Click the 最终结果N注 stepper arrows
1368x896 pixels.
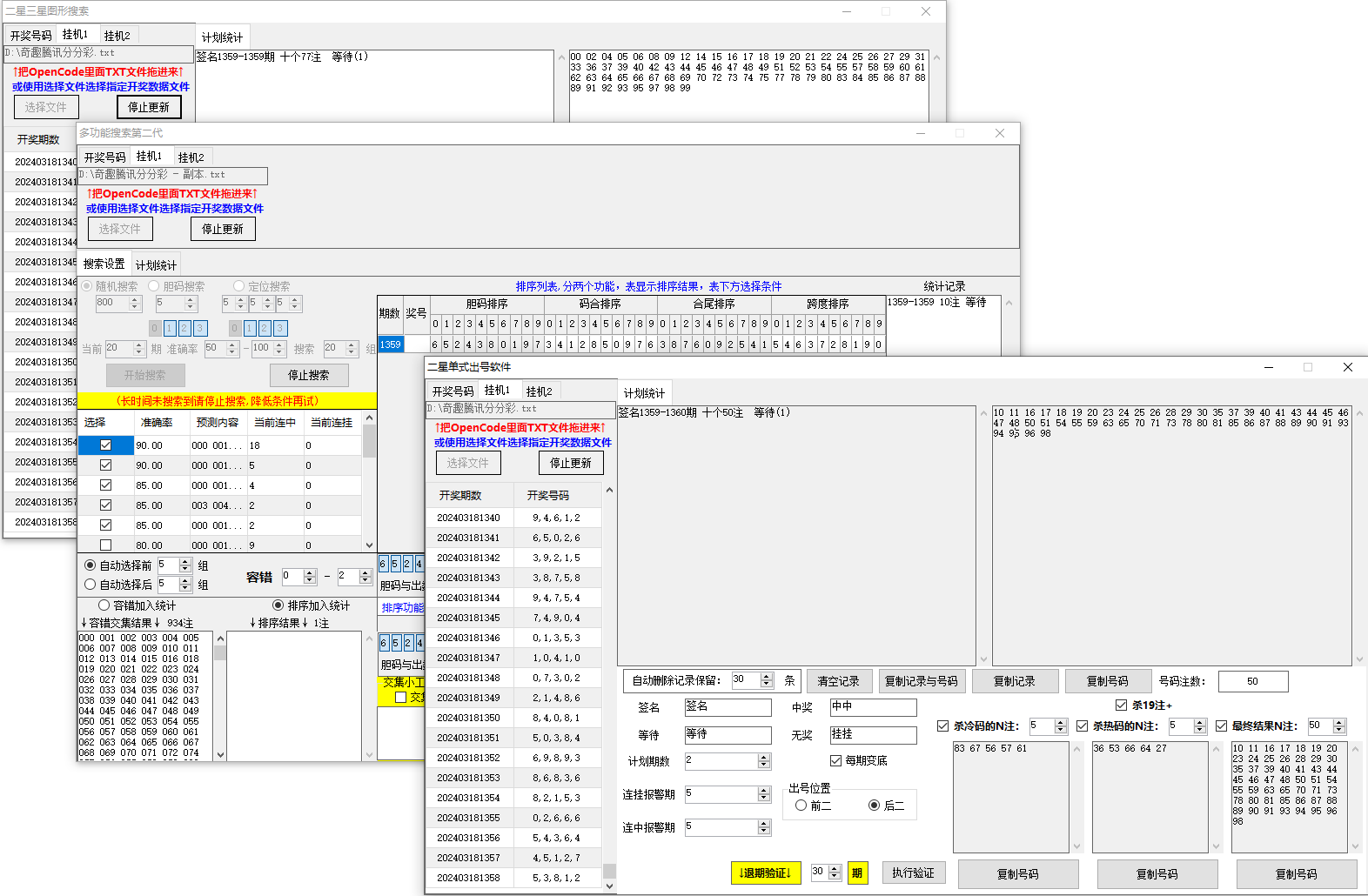pos(1339,725)
